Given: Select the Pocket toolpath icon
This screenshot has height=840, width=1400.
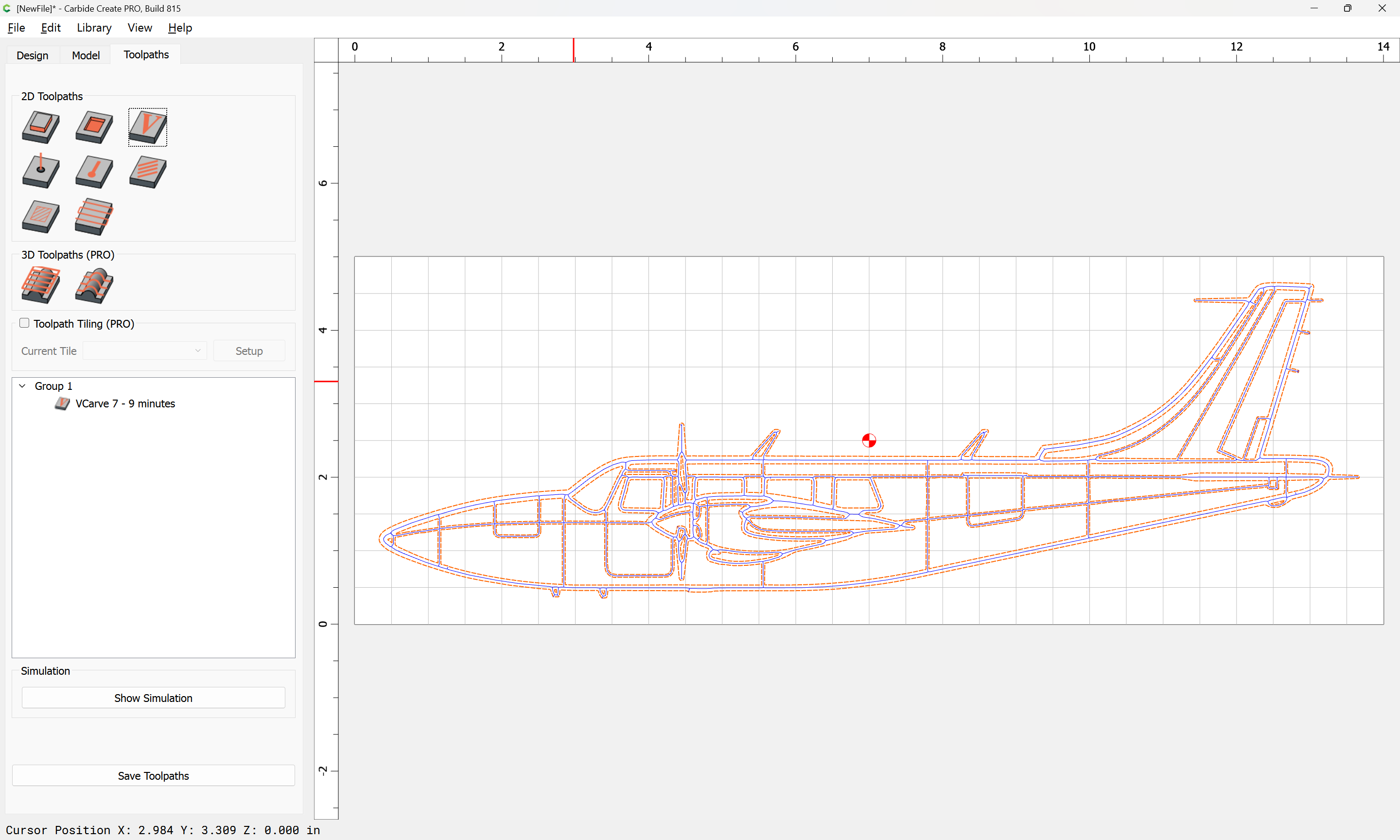Looking at the screenshot, I should pyautogui.click(x=94, y=127).
